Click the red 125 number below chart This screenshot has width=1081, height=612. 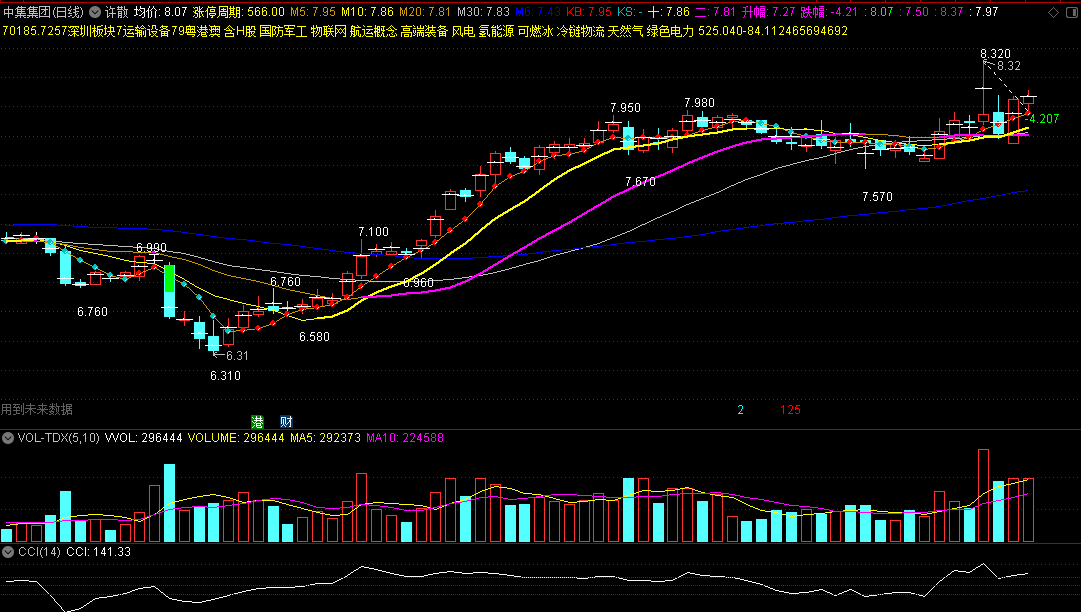pos(790,409)
